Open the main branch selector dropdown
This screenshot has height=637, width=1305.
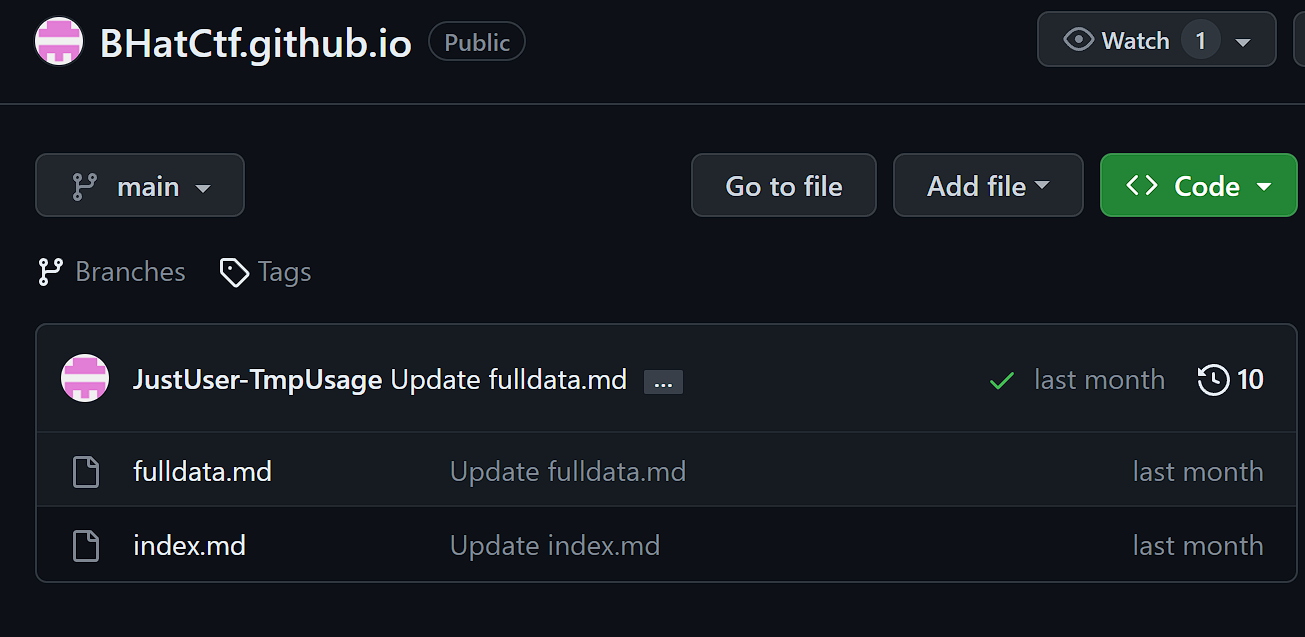pyautogui.click(x=140, y=185)
